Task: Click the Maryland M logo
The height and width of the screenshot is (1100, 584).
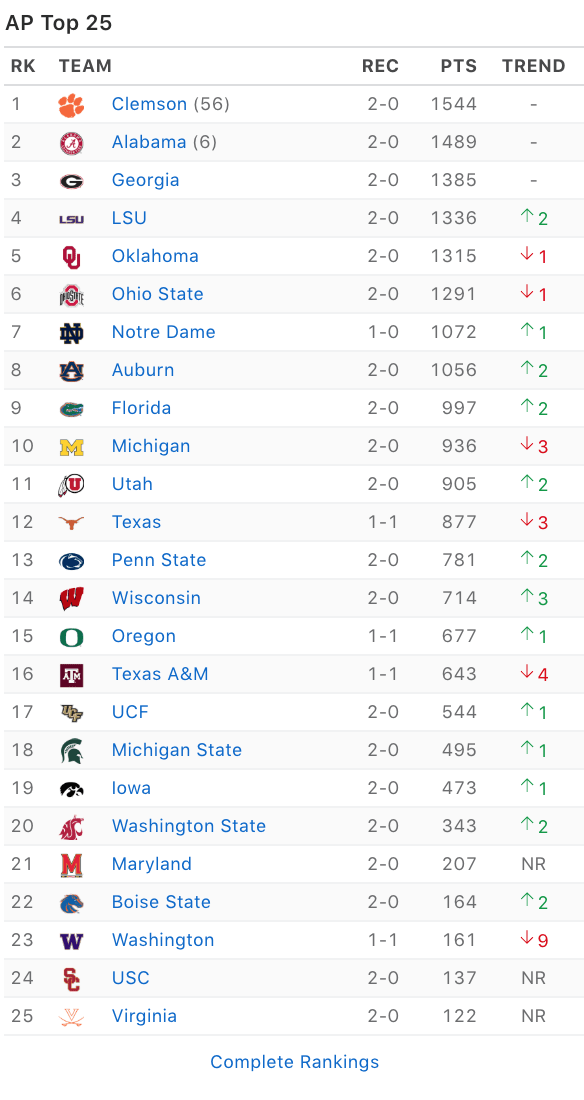Action: [71, 864]
